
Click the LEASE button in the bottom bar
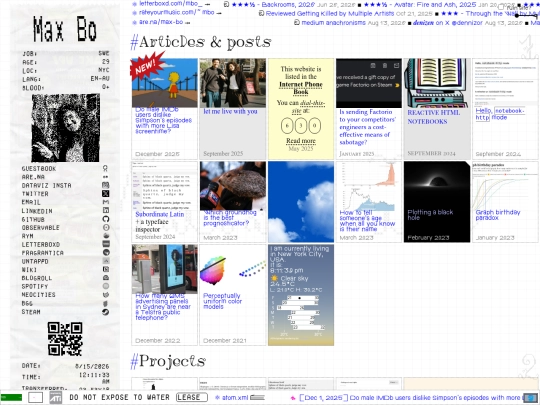pos(192,397)
